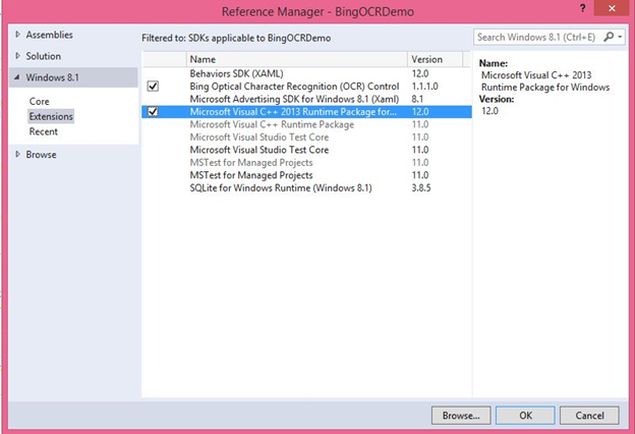Select Microsoft Advertising SDK for Windows 8.1 row
This screenshot has height=434, width=635.
click(307, 99)
